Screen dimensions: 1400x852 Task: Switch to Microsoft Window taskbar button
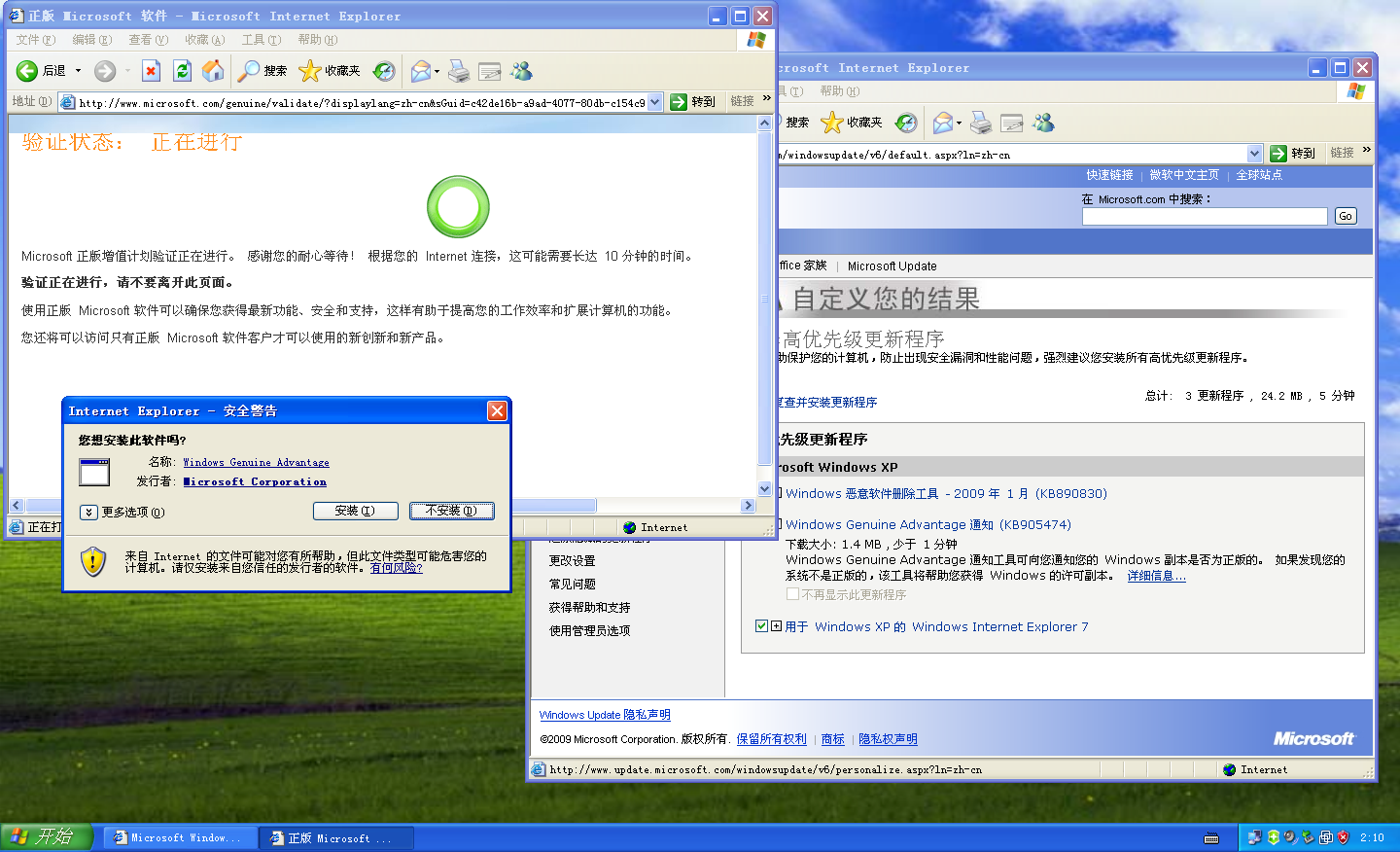pos(181,837)
